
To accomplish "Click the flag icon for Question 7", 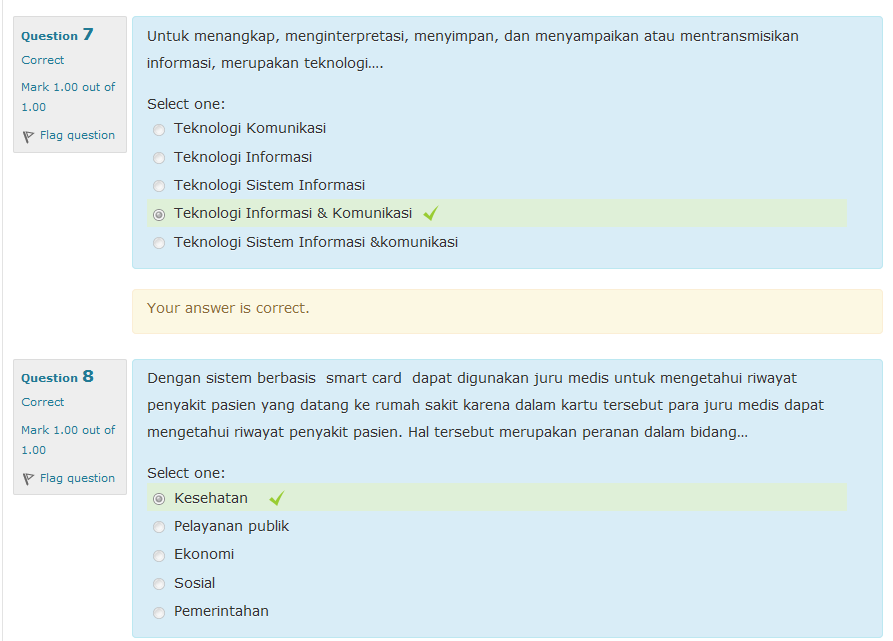I will [x=28, y=137].
